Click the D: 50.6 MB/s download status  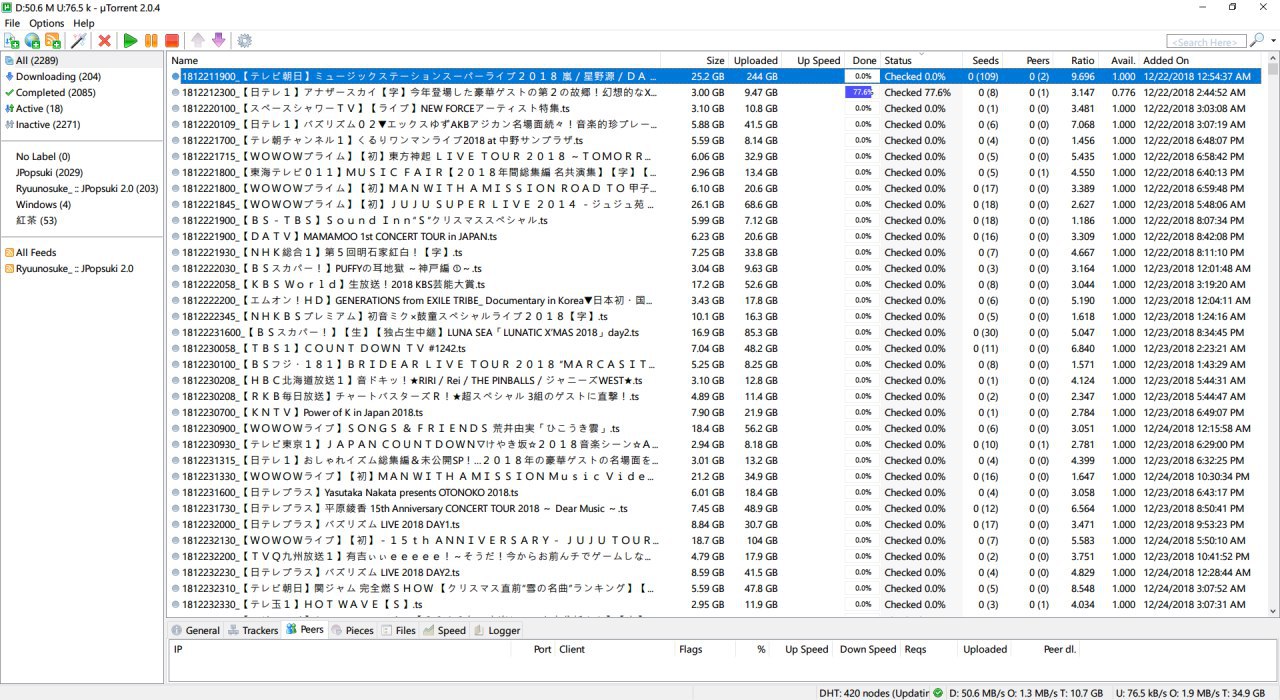(1026, 692)
